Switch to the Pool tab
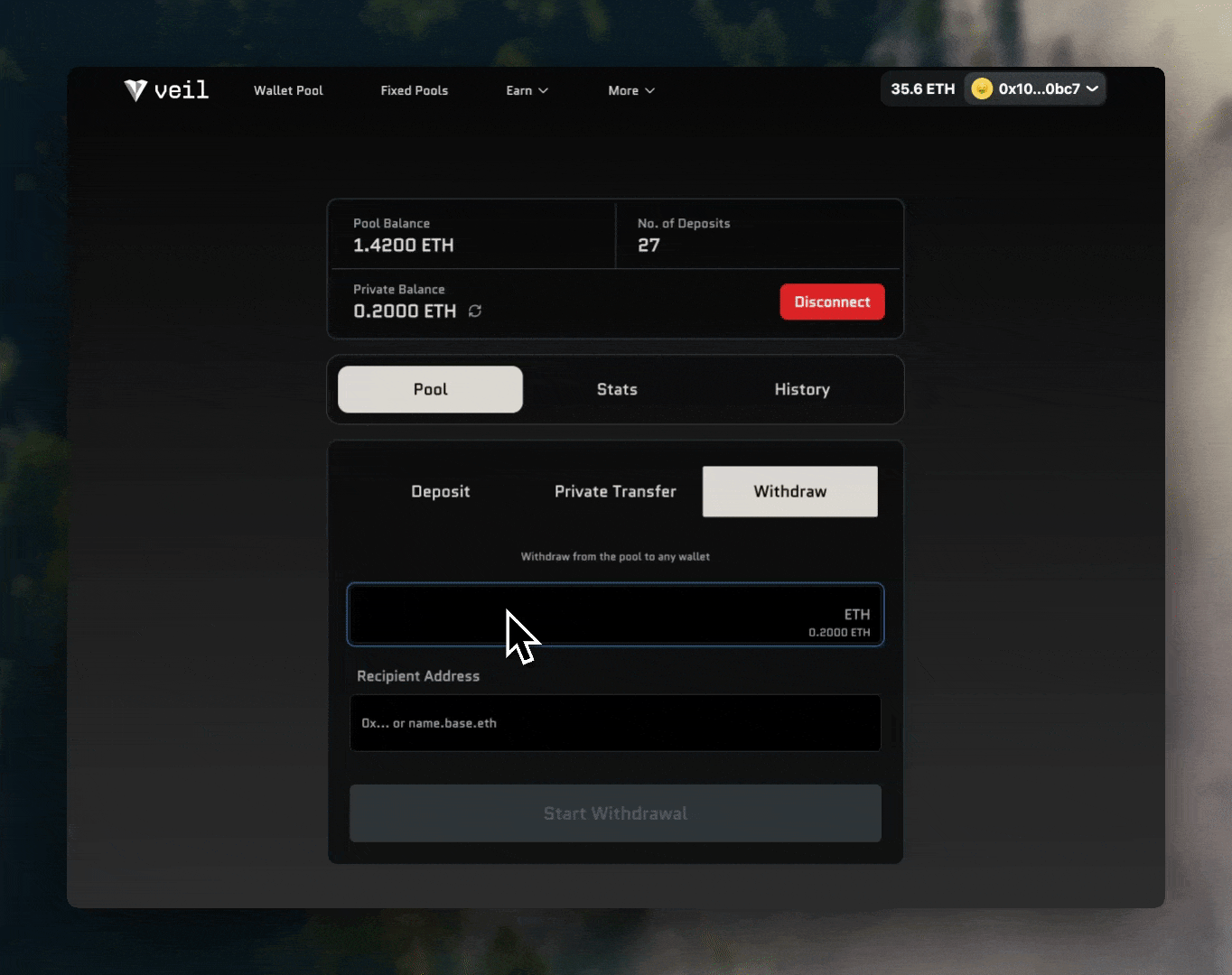 430,389
